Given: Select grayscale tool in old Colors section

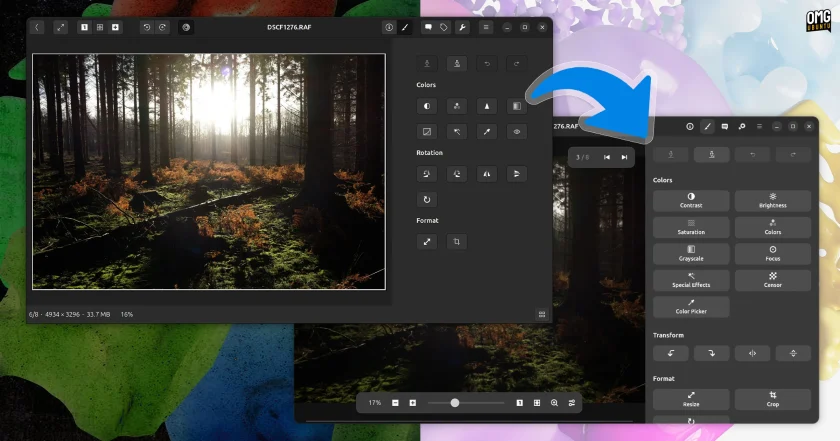Looking at the screenshot, I should 517,106.
